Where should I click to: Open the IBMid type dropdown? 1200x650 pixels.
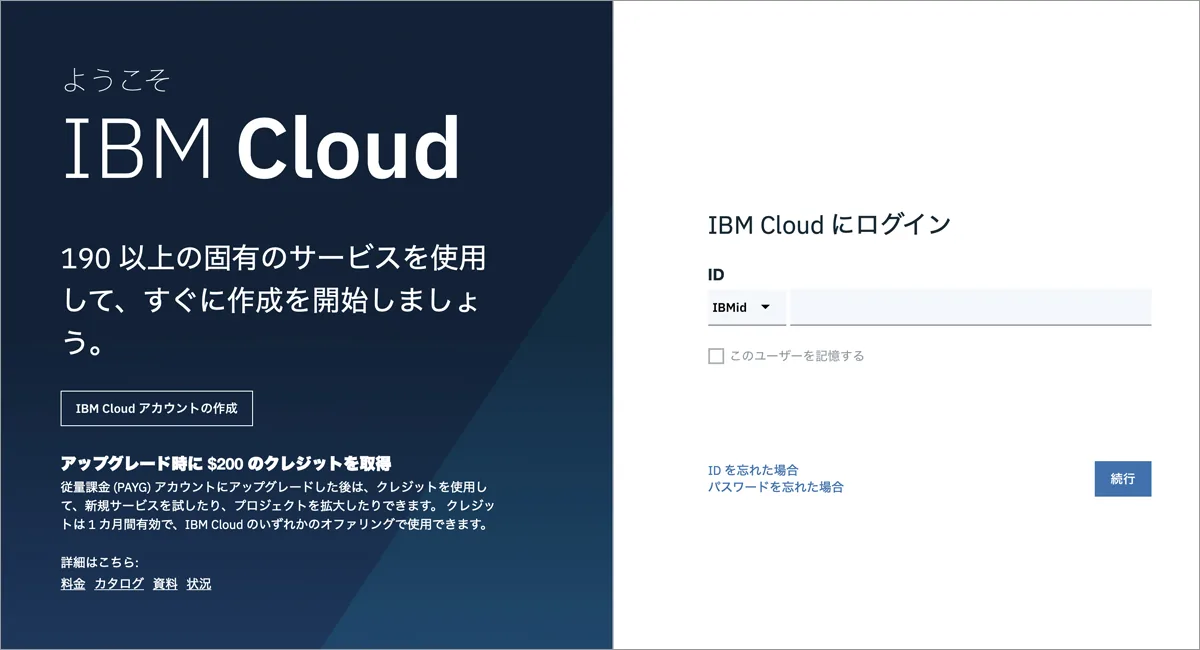746,307
